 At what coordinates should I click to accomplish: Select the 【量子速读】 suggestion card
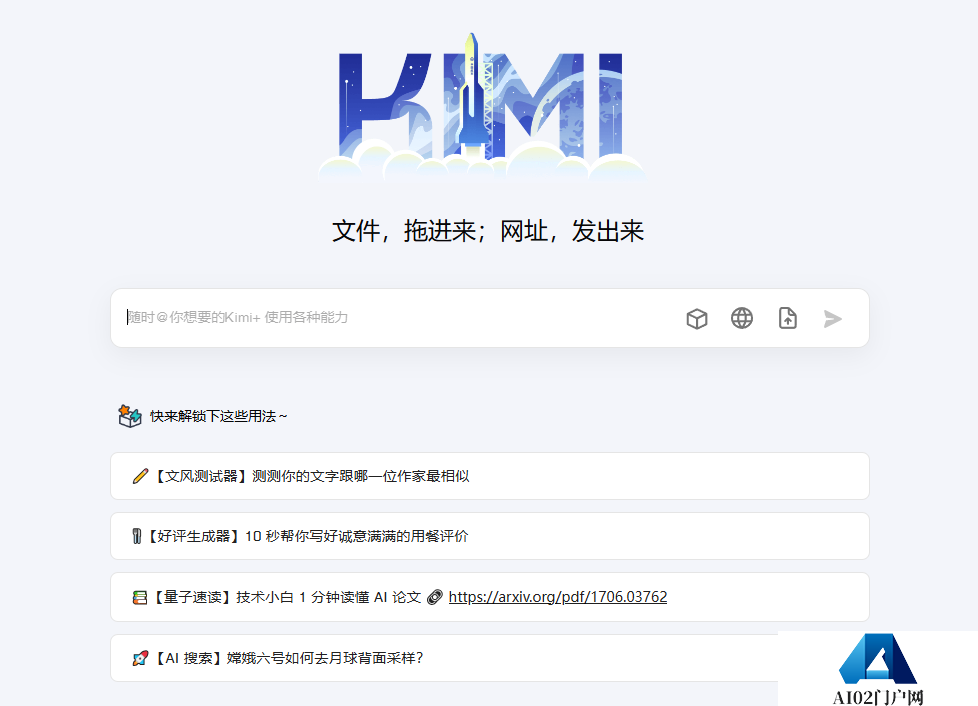pos(490,597)
